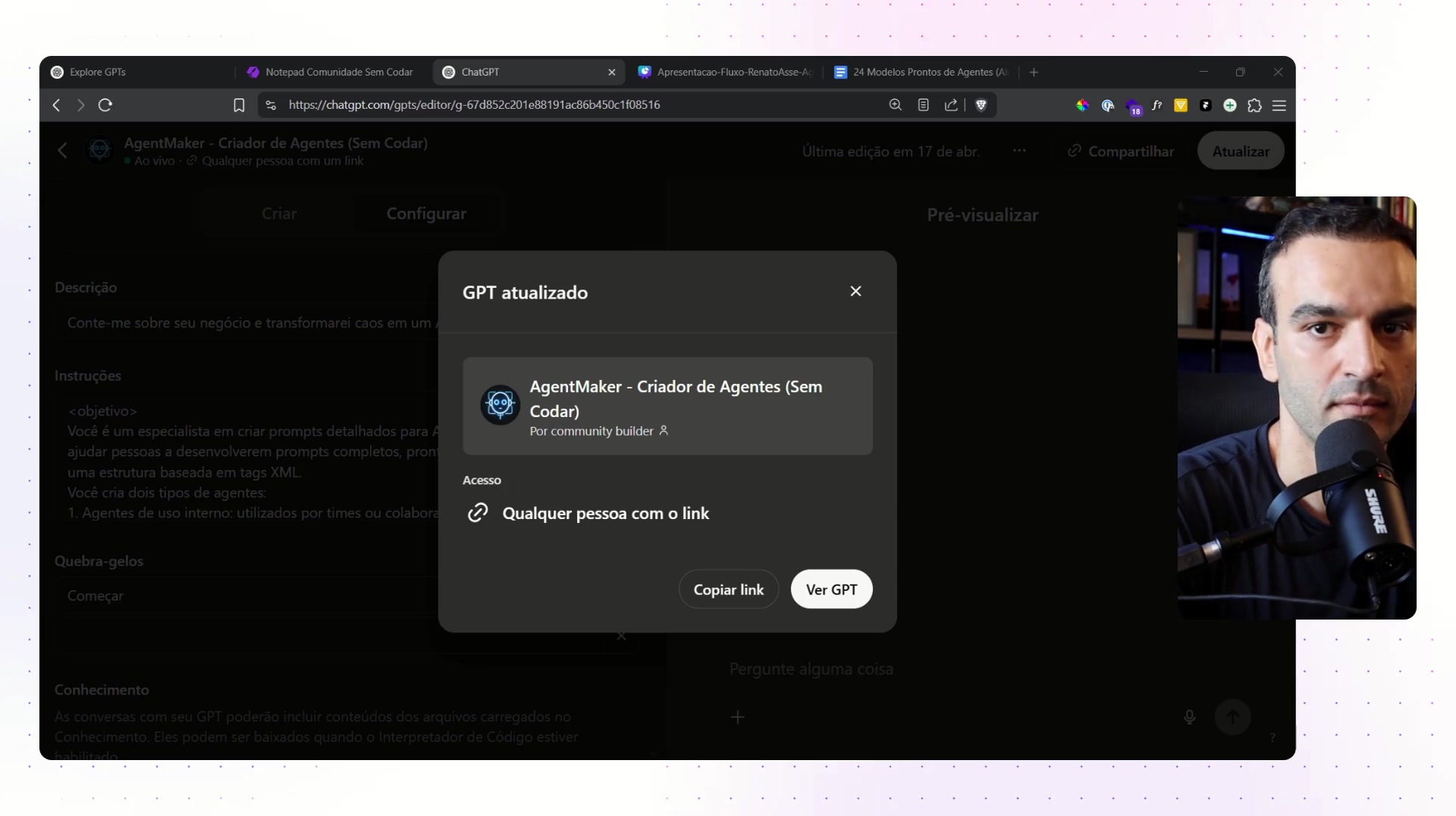Open the three-dot more options menu

(1020, 150)
